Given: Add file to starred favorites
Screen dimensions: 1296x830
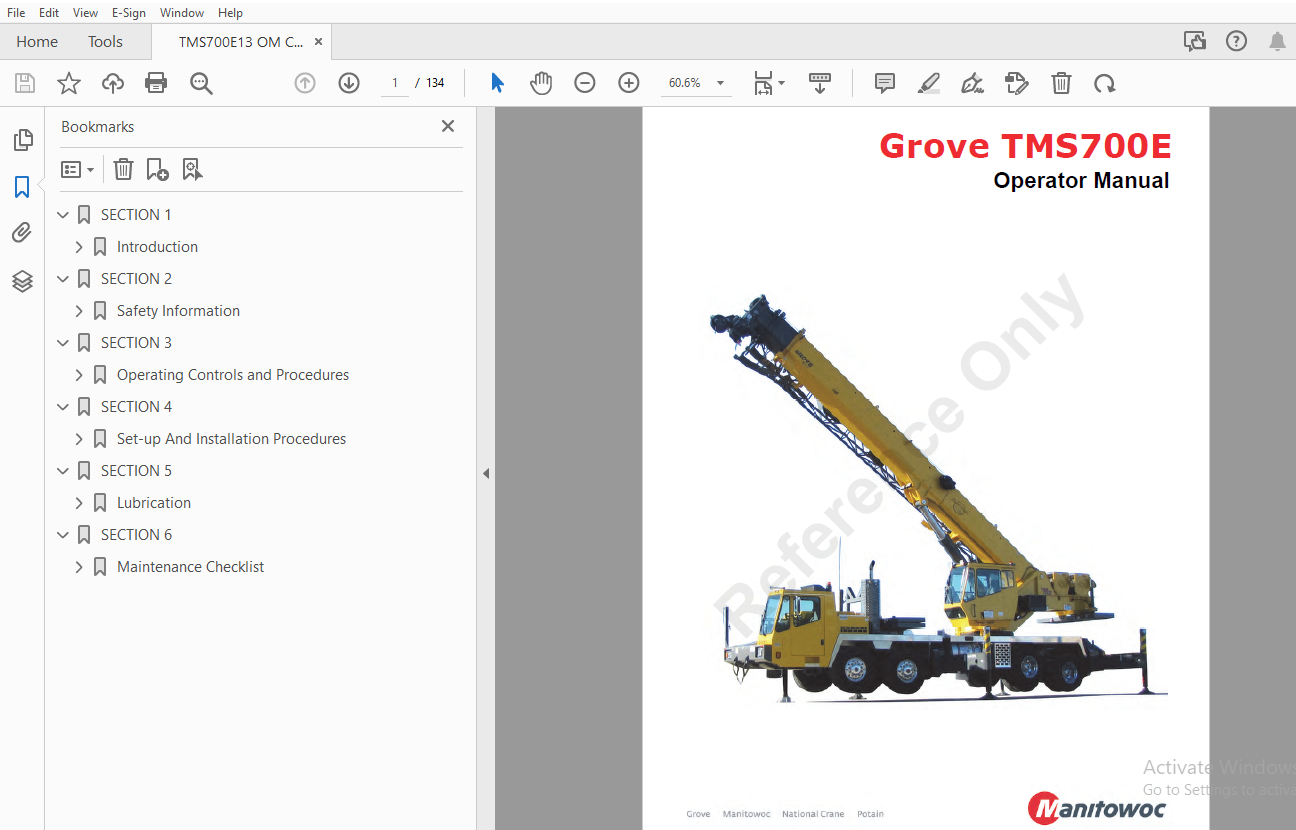Looking at the screenshot, I should tap(69, 83).
